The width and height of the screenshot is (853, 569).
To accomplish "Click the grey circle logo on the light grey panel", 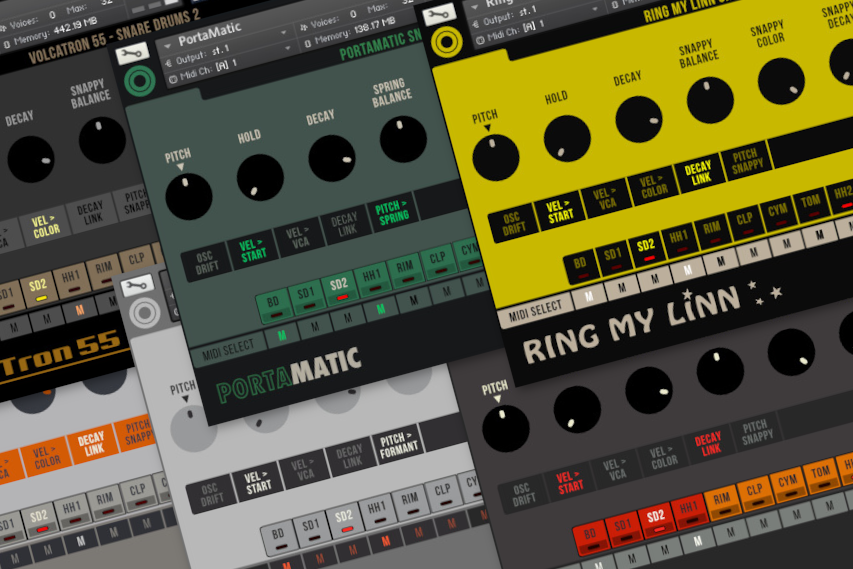I will [x=144, y=313].
